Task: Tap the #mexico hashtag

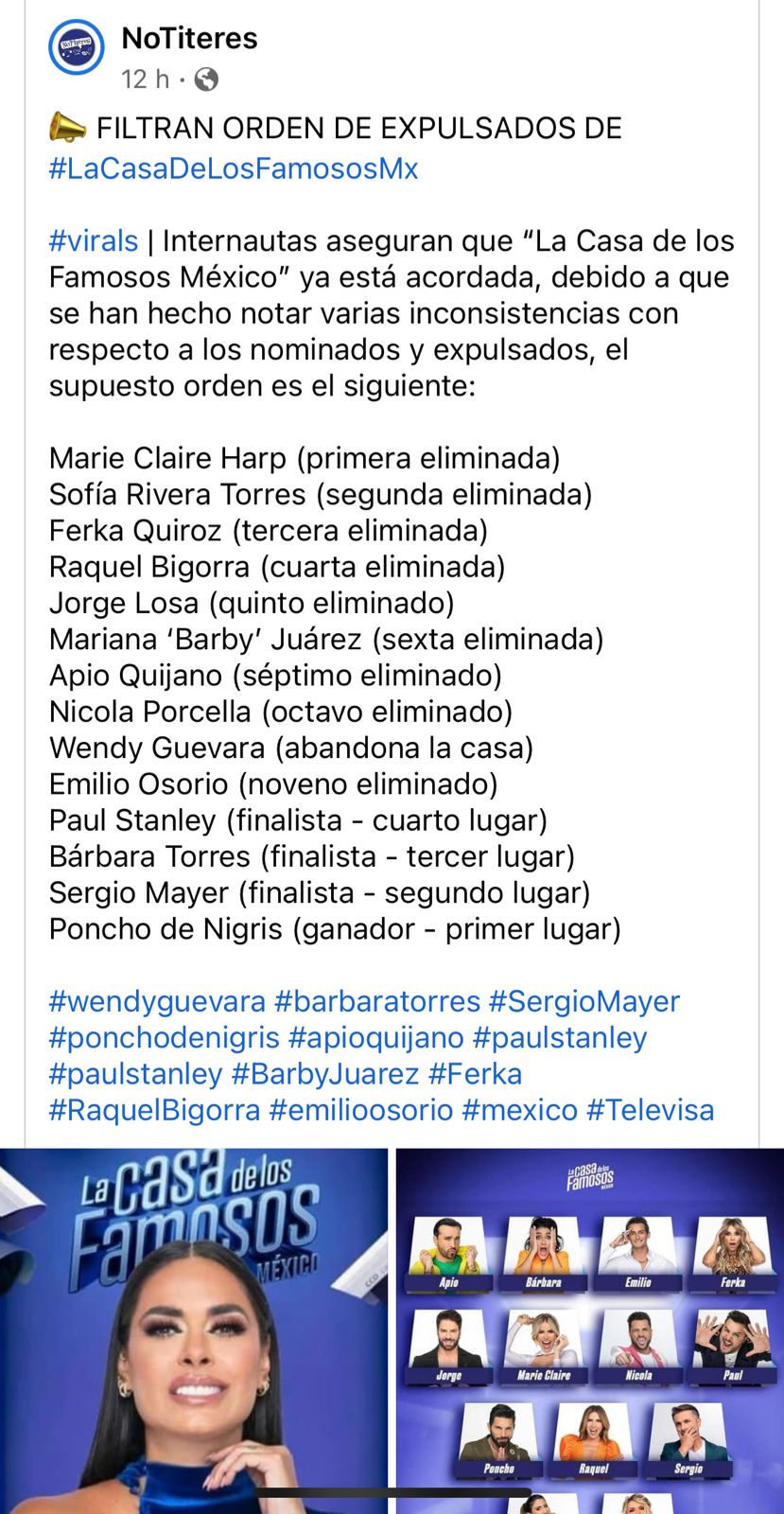Action: point(519,1110)
